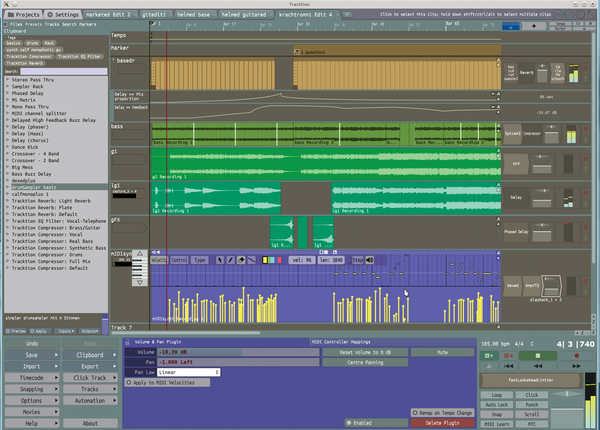Click the yellow note colour swatch
This screenshot has height=430, width=600.
[x=265, y=260]
